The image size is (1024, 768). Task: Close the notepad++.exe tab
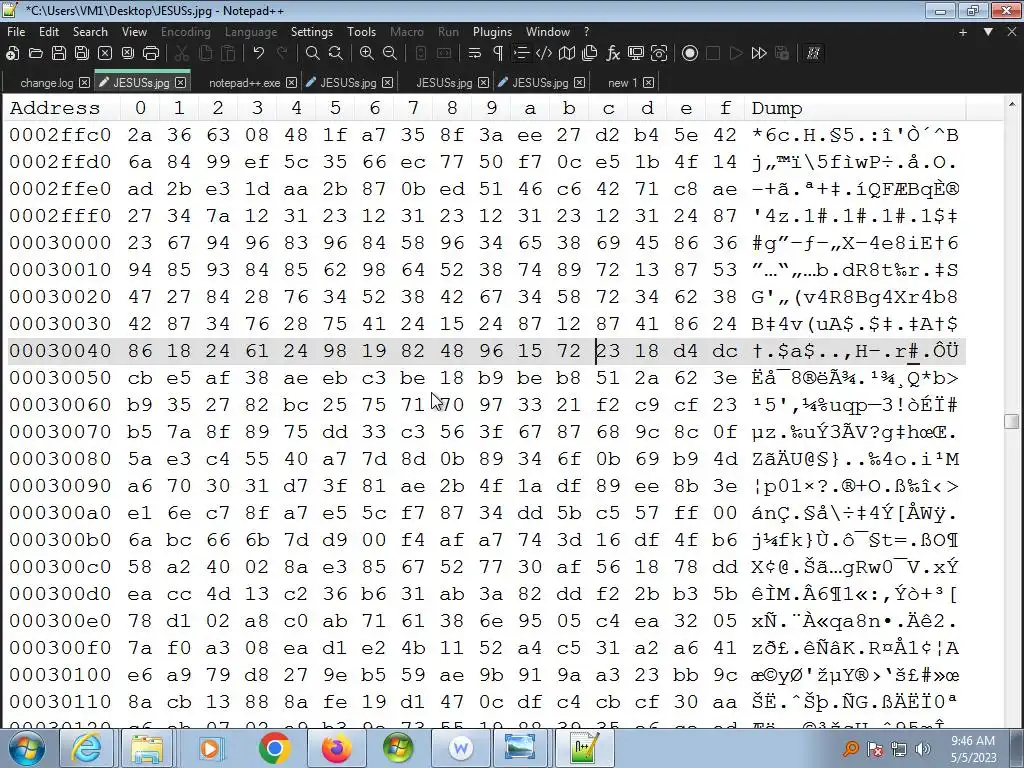[x=291, y=83]
